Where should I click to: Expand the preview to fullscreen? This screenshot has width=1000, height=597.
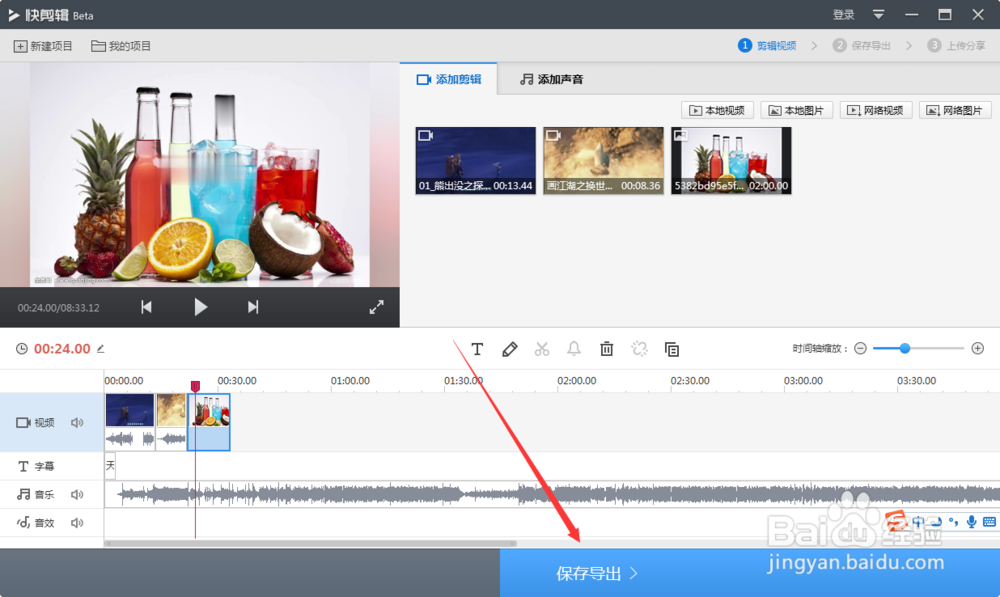point(376,307)
